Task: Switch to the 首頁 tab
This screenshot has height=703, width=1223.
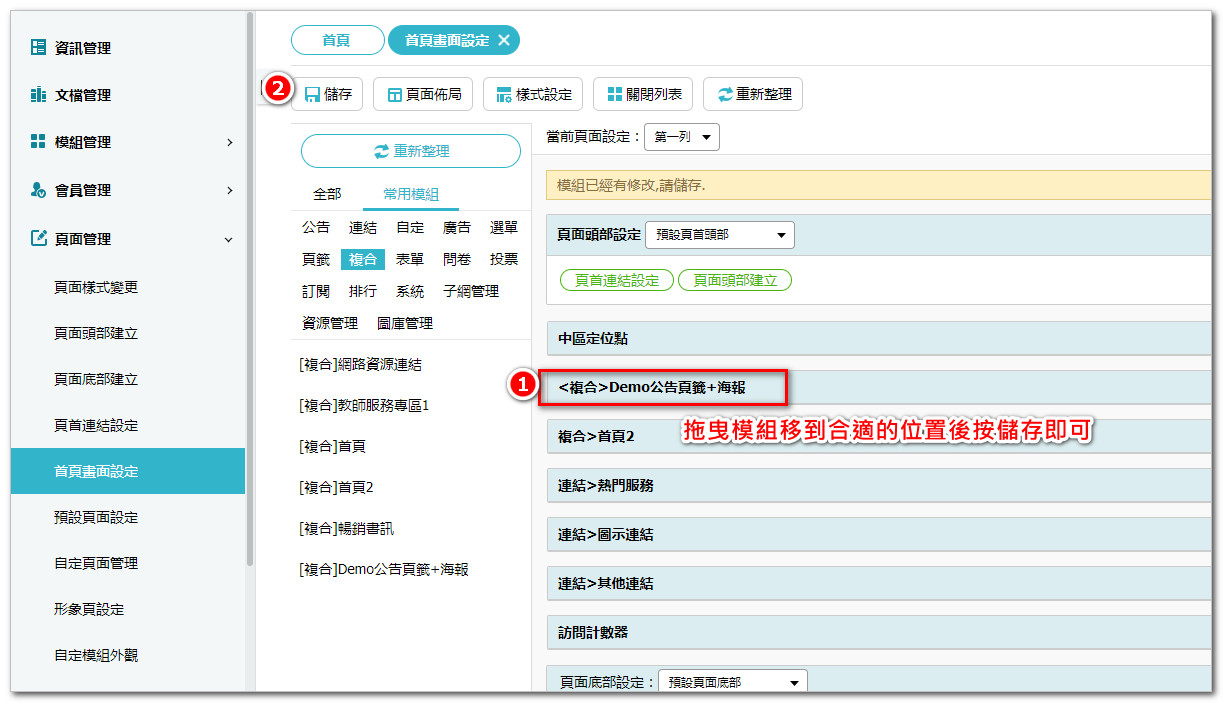Action: [337, 40]
